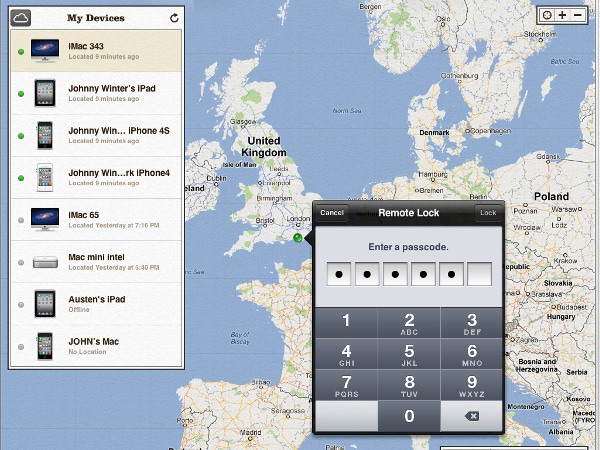Screen dimensions: 600x450
Task: Confirm with the Lock button
Action: pos(488,213)
